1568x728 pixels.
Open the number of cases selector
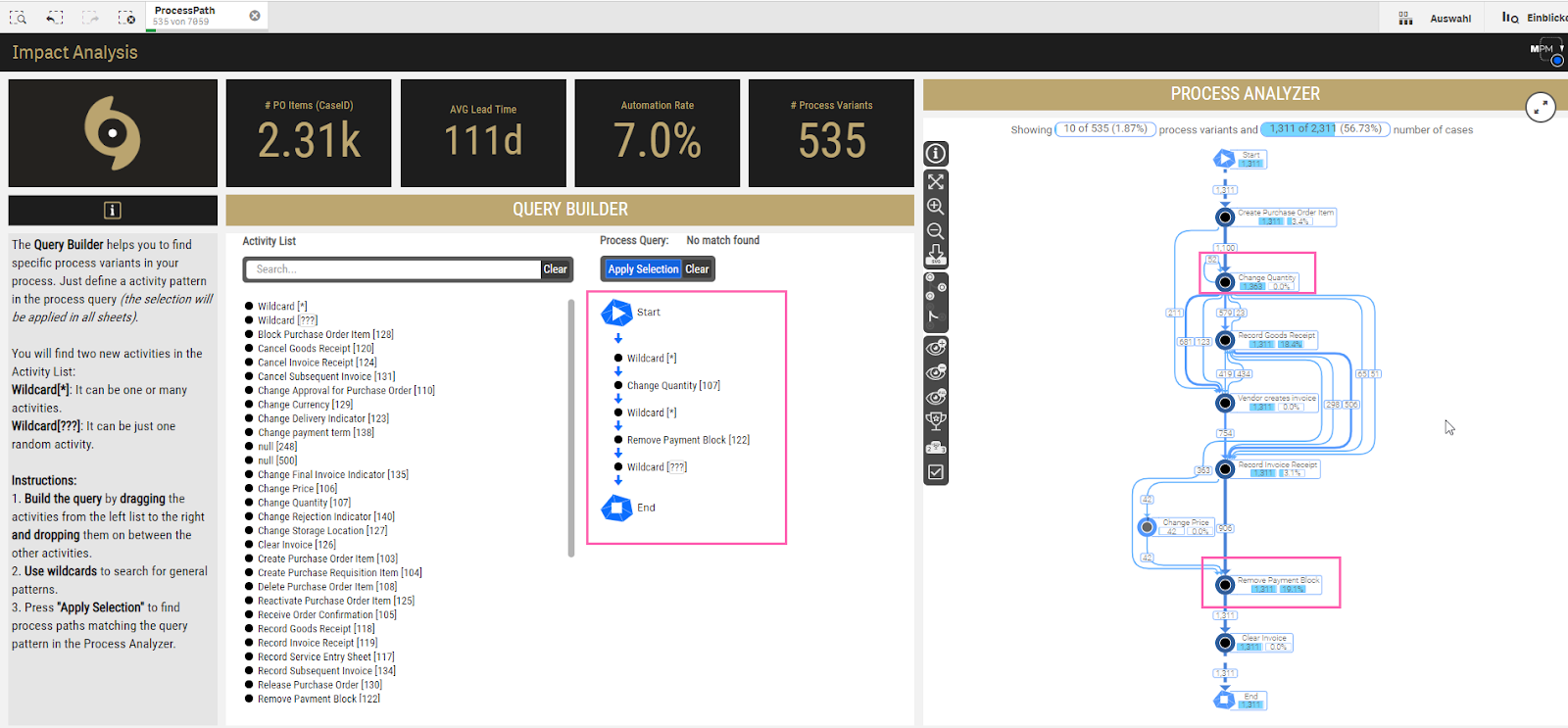(x=1325, y=129)
